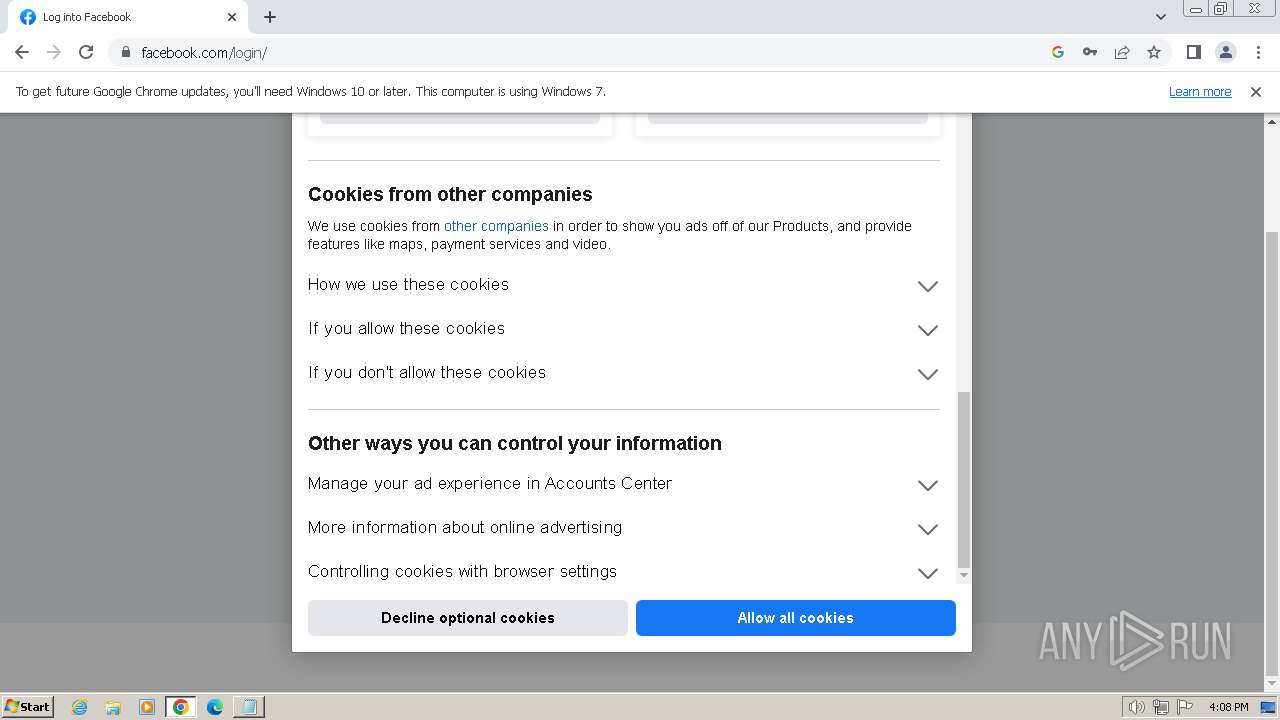The width and height of the screenshot is (1280, 720).
Task: Expand Manage your ad experience section
Action: (x=927, y=485)
